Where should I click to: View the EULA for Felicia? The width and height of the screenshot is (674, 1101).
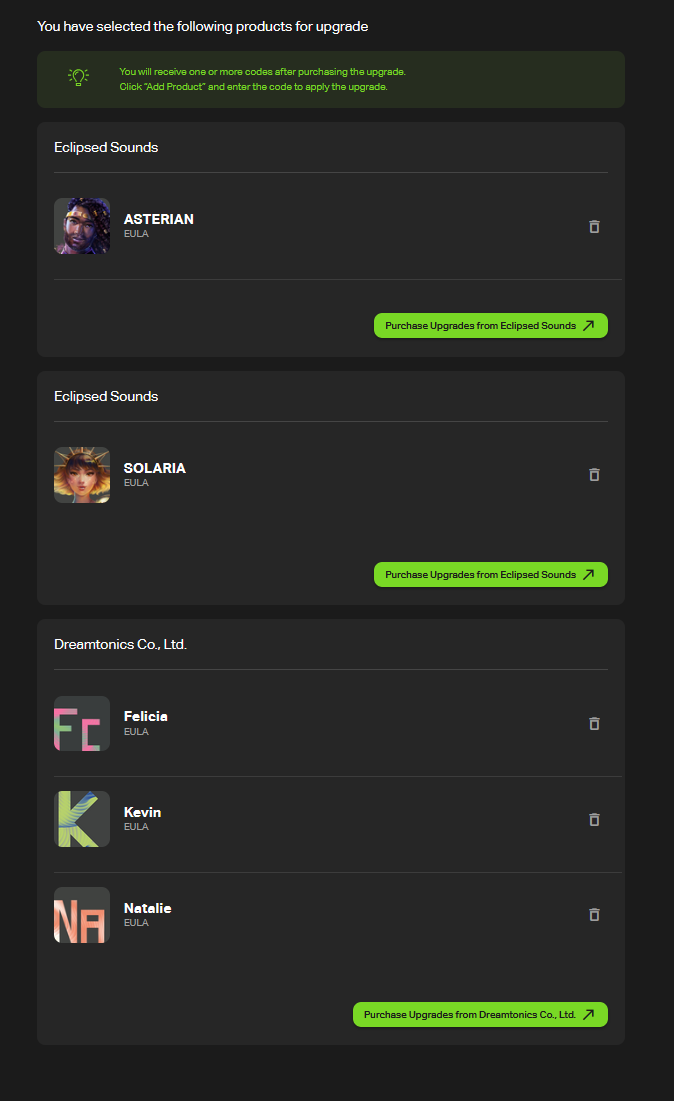coord(136,732)
